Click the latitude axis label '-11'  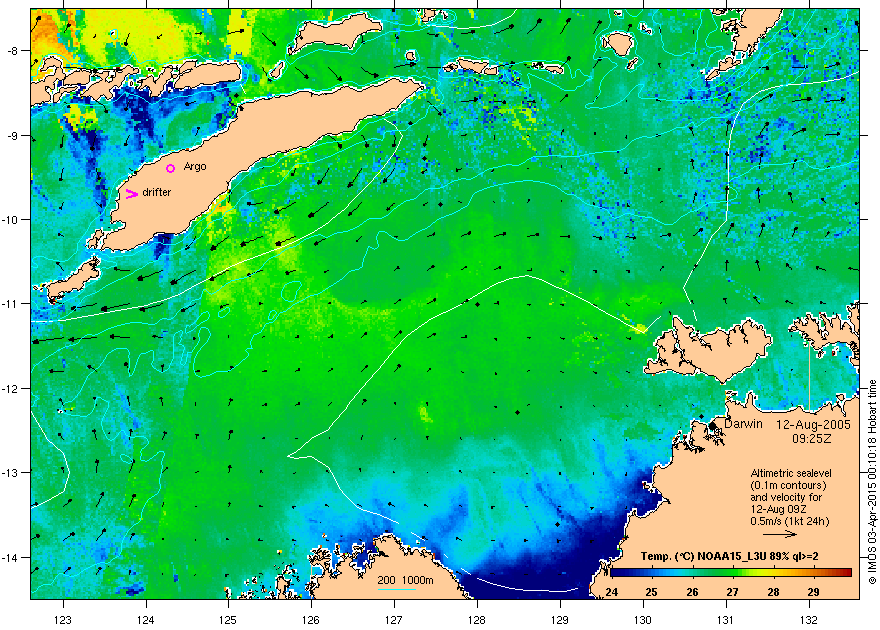click(x=11, y=303)
